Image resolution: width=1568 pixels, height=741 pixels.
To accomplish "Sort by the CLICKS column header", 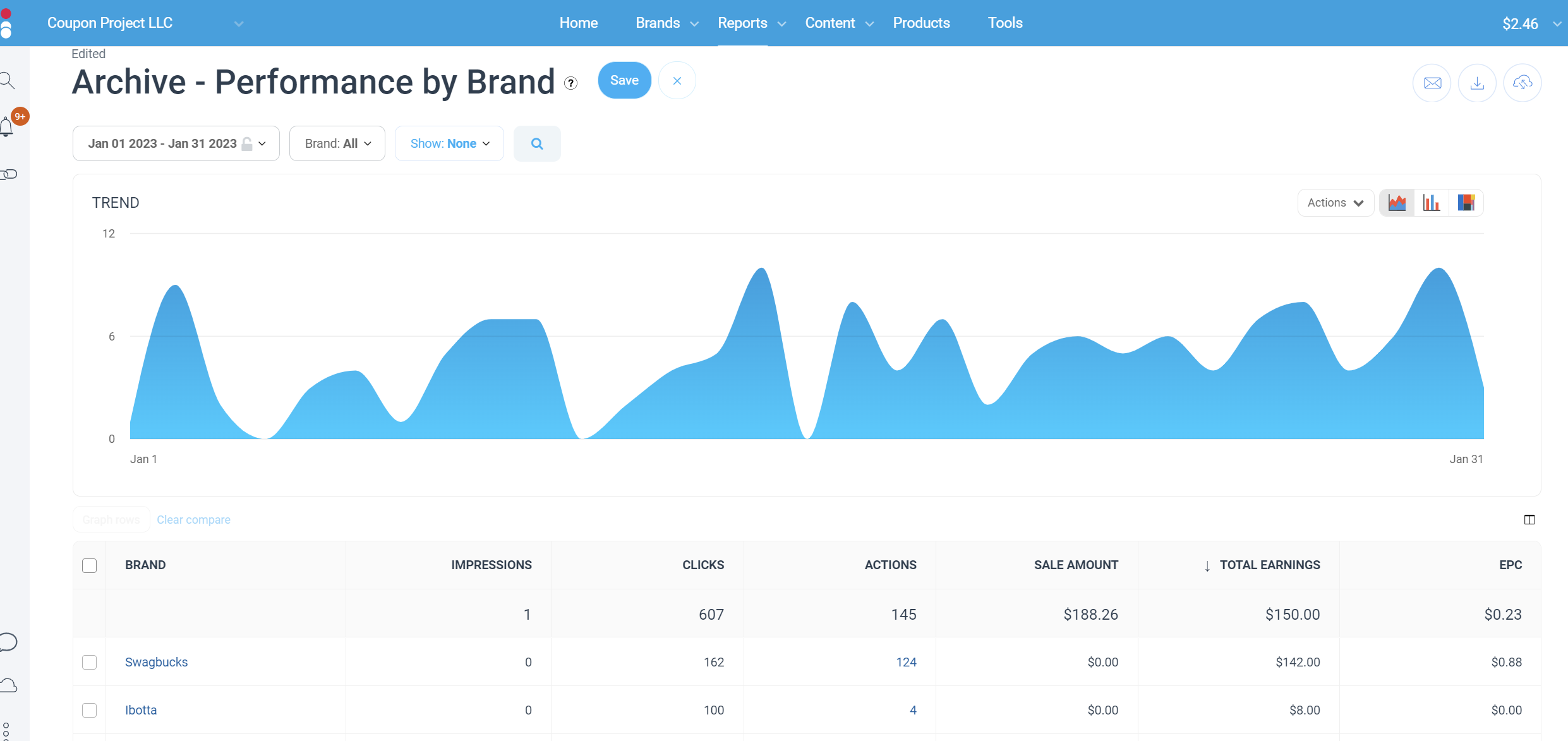I will click(703, 565).
